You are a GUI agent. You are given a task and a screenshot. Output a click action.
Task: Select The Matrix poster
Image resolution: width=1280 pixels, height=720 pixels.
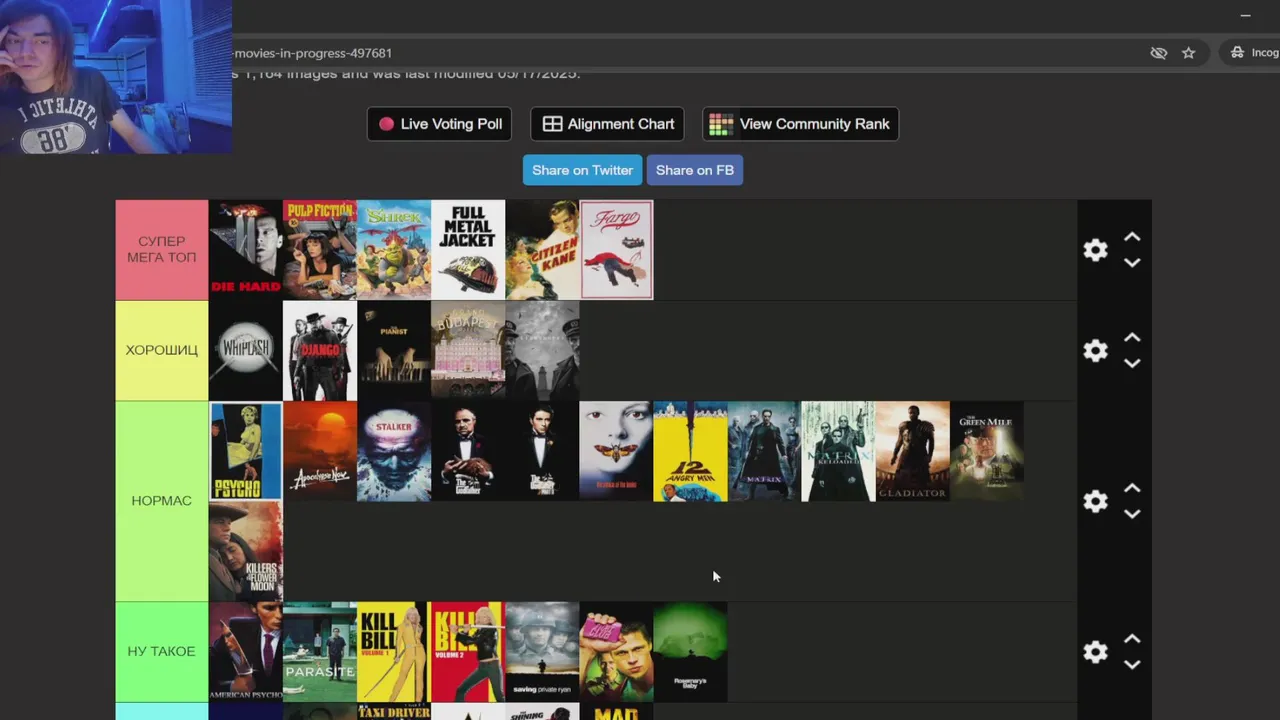pyautogui.click(x=764, y=451)
